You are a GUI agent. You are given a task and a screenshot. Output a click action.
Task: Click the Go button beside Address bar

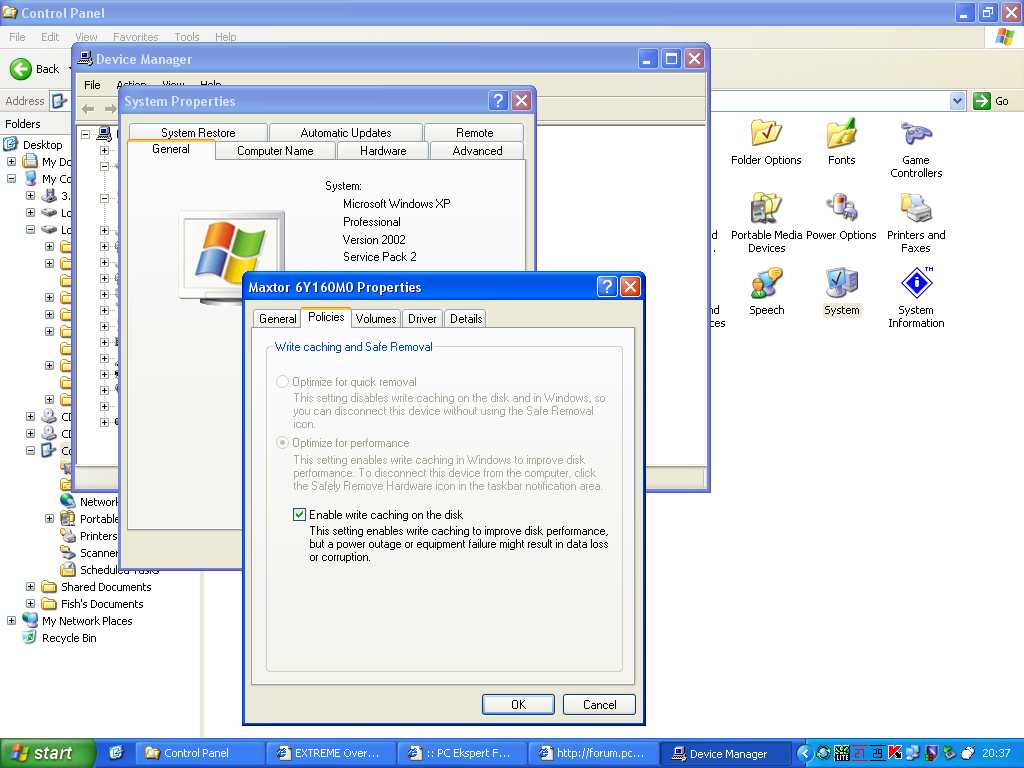991,101
